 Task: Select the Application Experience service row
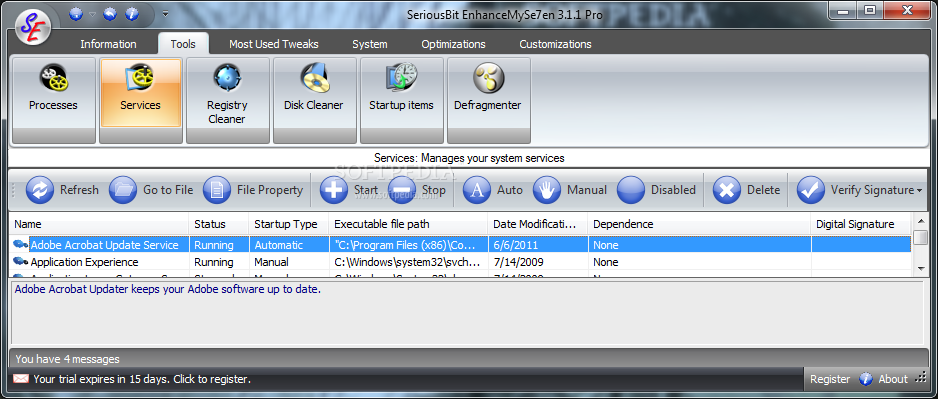460,262
